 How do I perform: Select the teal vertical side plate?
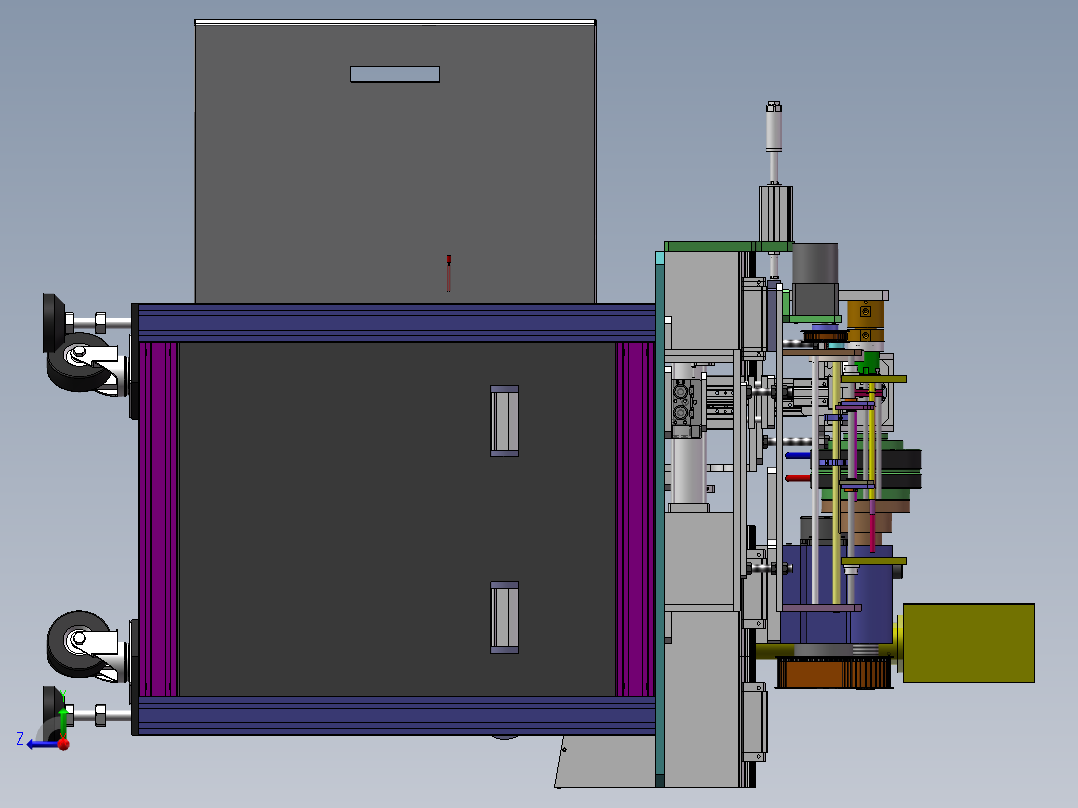pyautogui.click(x=660, y=519)
